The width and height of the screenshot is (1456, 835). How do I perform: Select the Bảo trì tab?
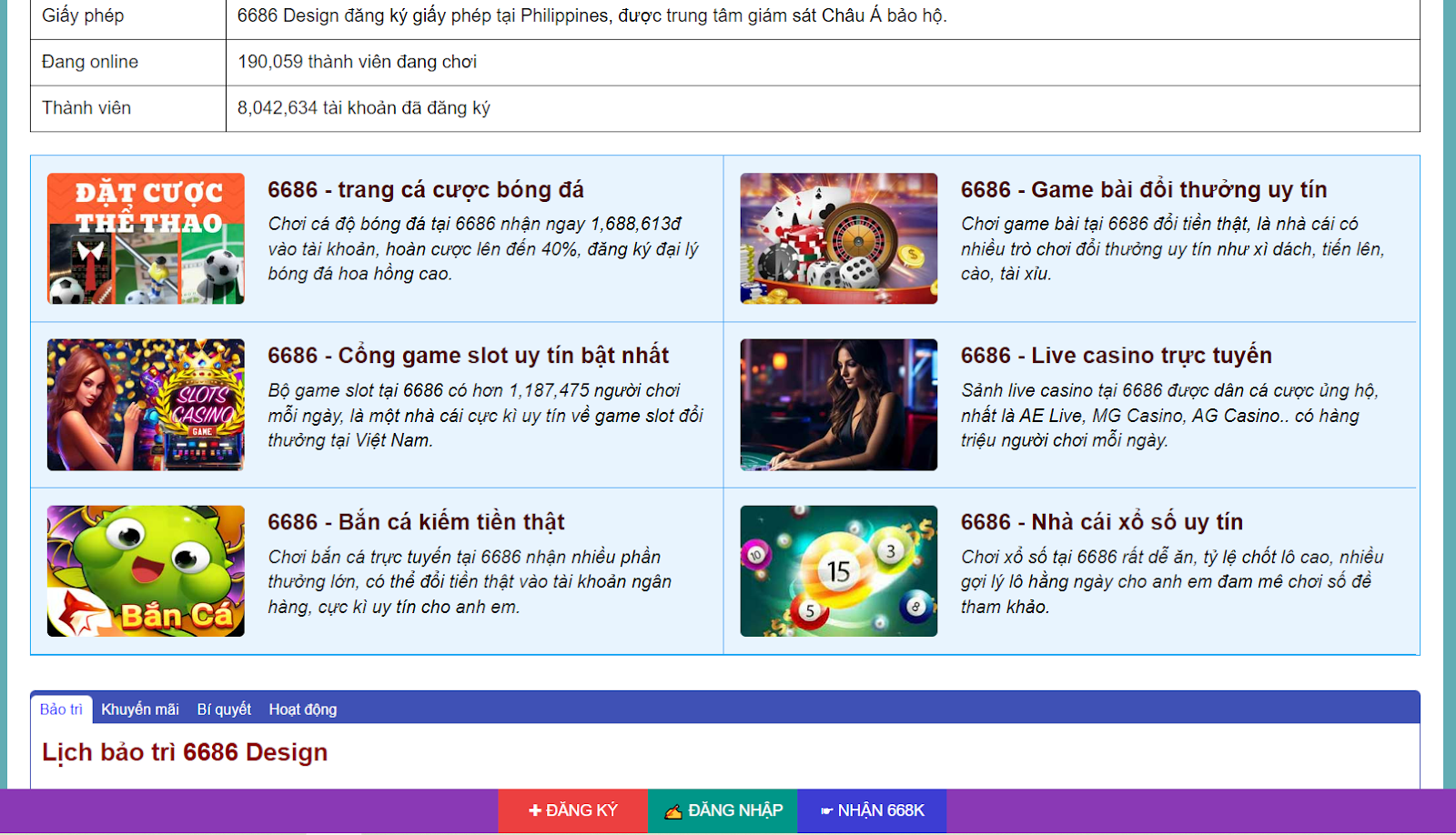61,709
